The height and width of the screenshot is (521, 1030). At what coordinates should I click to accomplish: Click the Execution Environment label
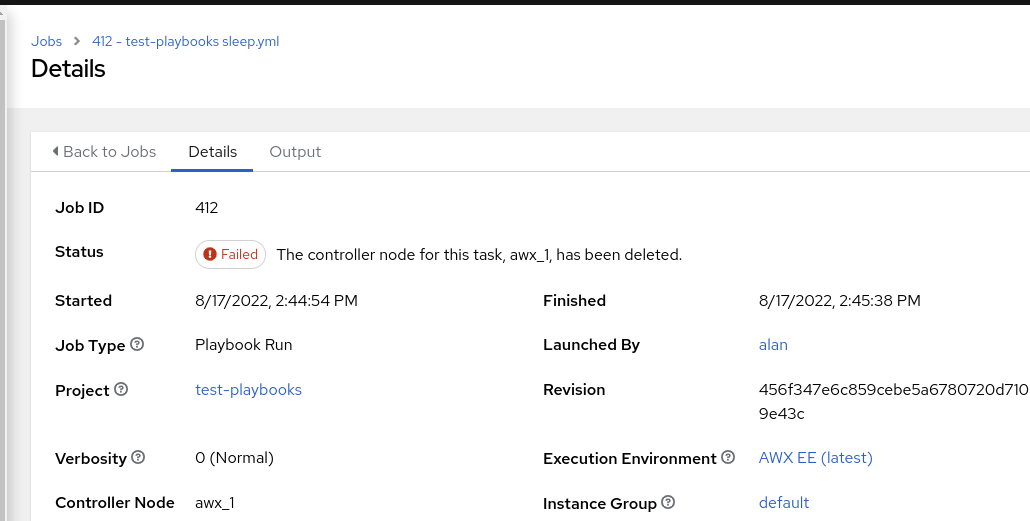[630, 459]
